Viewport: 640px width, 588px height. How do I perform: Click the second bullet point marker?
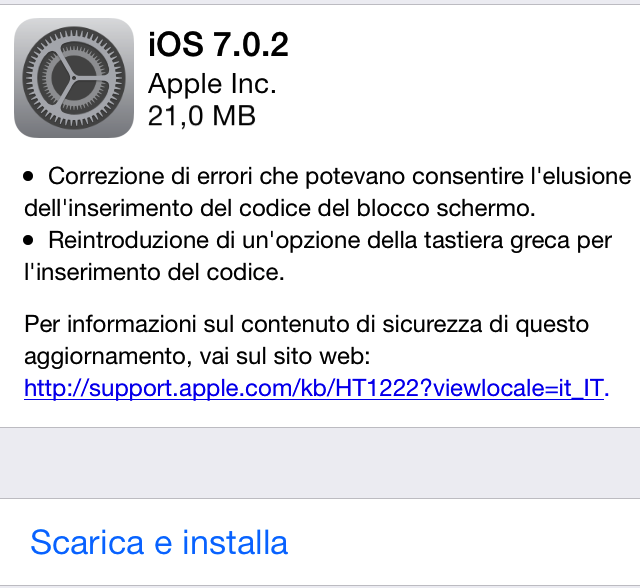[x=28, y=241]
